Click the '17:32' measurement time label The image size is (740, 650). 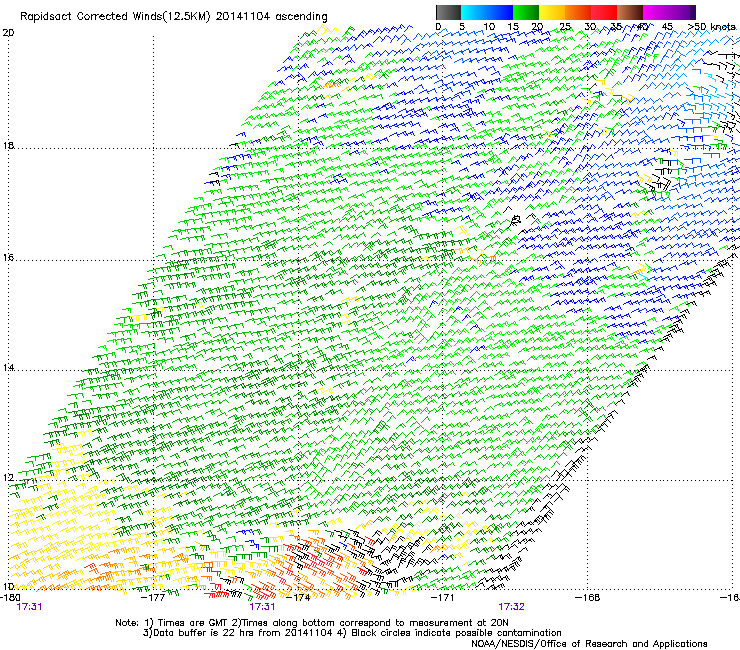pos(512,607)
